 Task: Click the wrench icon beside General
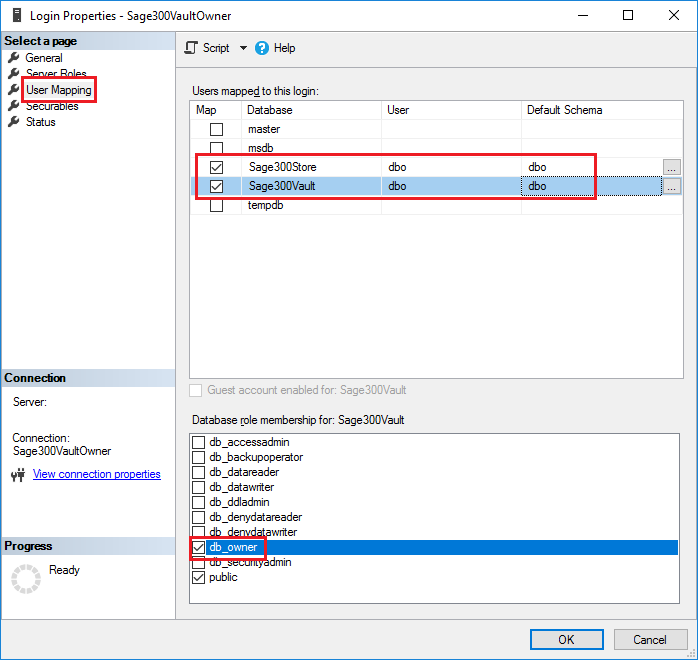(x=14, y=57)
